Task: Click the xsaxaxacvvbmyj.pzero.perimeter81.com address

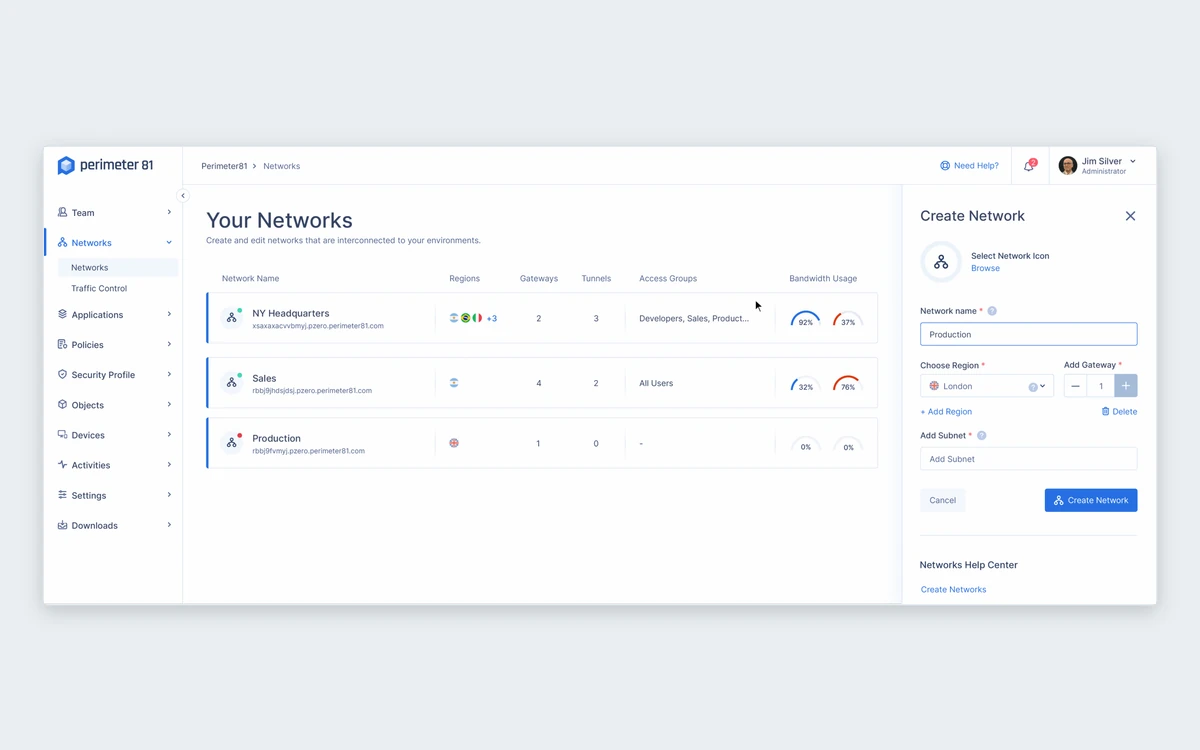Action: (318, 326)
